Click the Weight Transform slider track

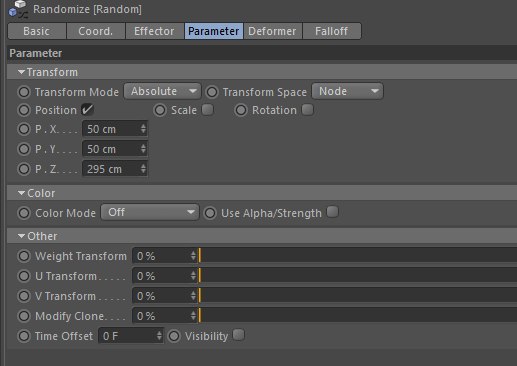pos(358,256)
